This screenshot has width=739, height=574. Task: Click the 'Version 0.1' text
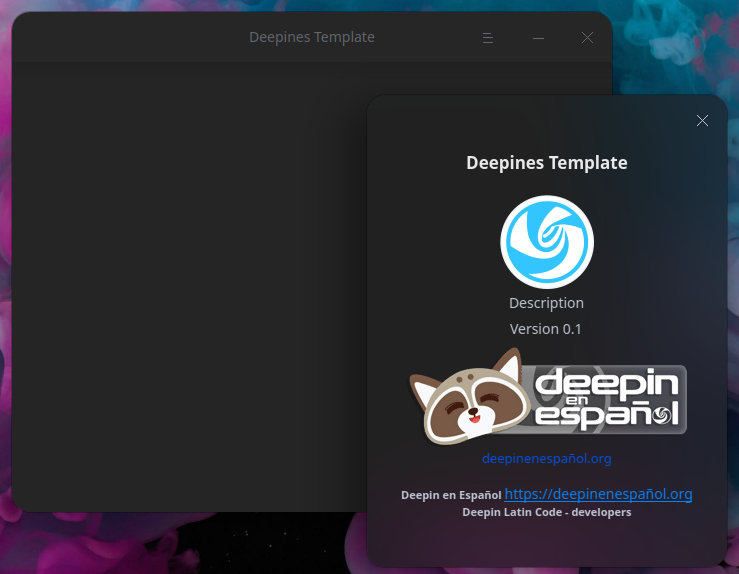pyautogui.click(x=546, y=329)
